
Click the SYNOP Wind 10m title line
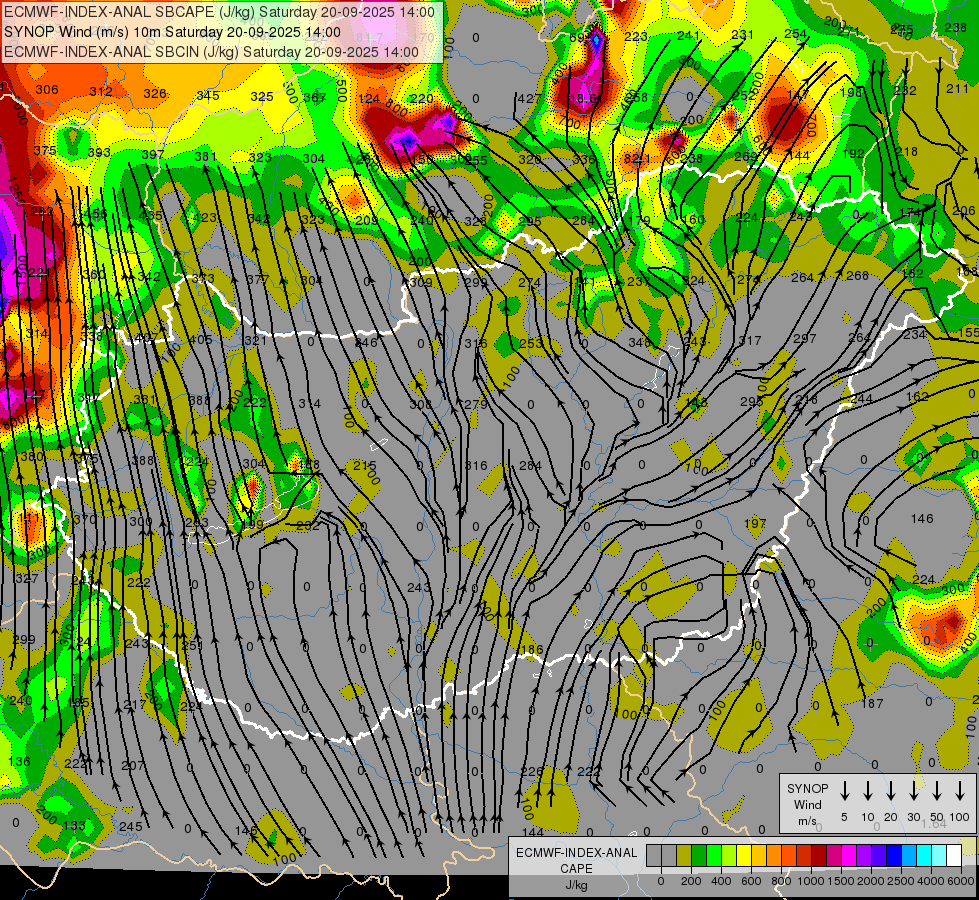pyautogui.click(x=172, y=32)
